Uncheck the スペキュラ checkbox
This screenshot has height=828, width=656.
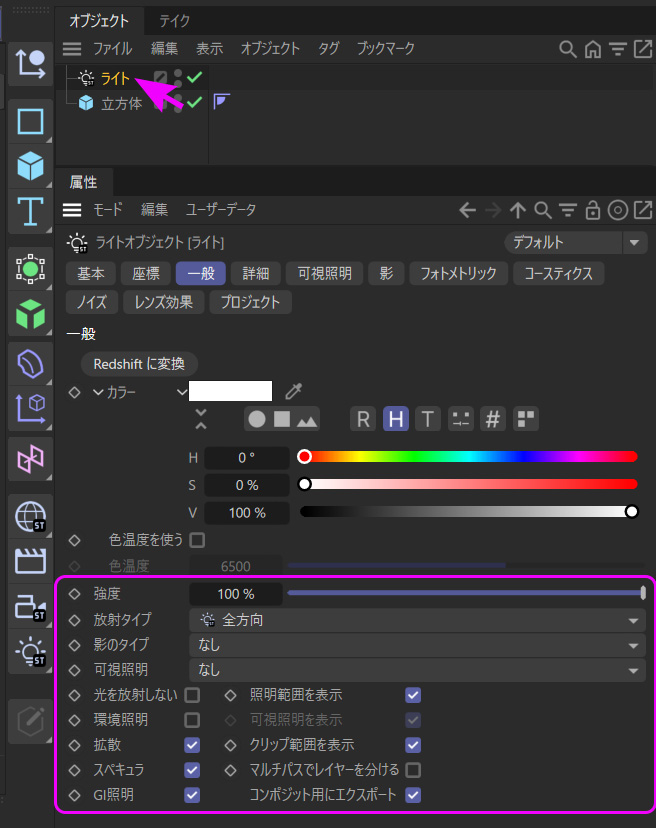[x=192, y=770]
